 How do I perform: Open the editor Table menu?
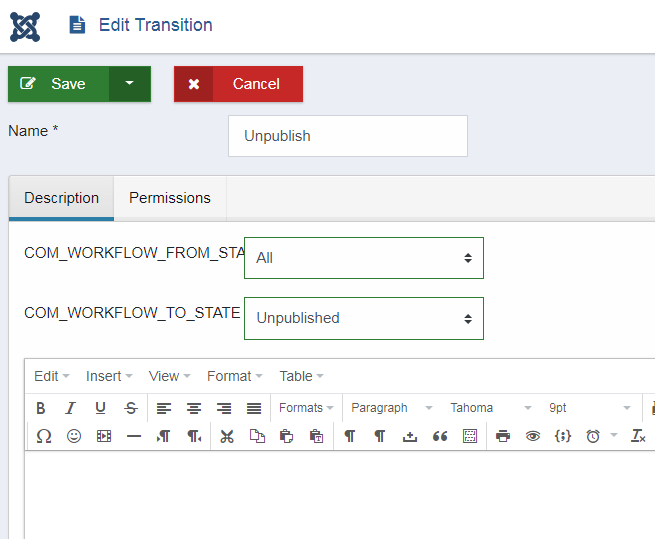point(301,376)
